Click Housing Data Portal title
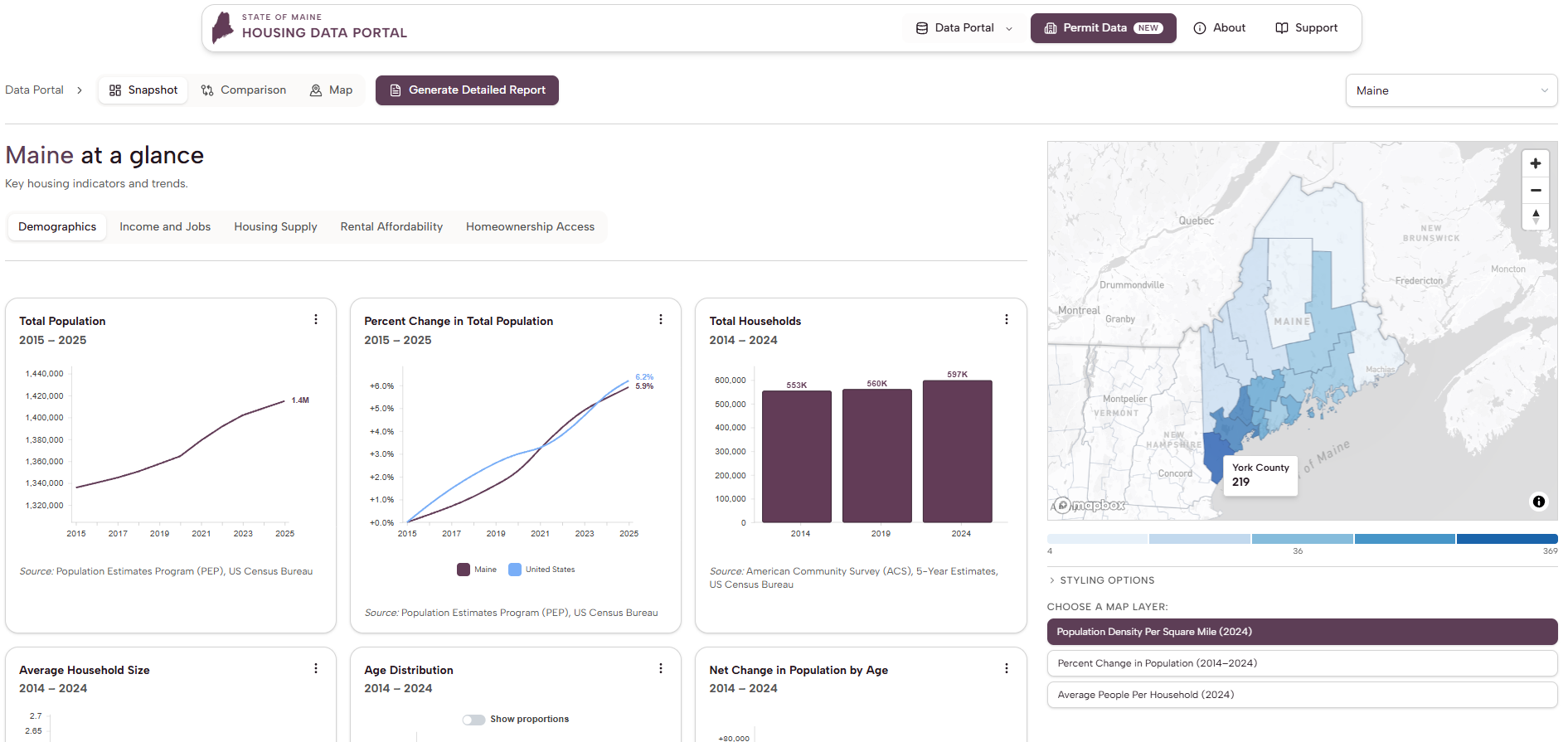The width and height of the screenshot is (1568, 742). tap(324, 33)
